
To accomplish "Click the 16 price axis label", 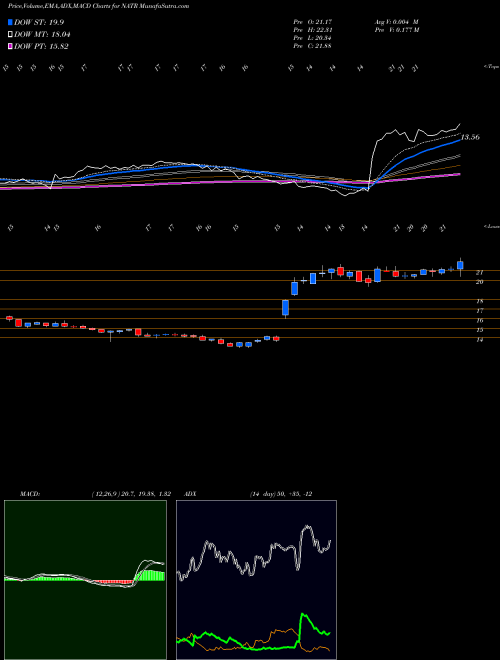I will (479, 320).
